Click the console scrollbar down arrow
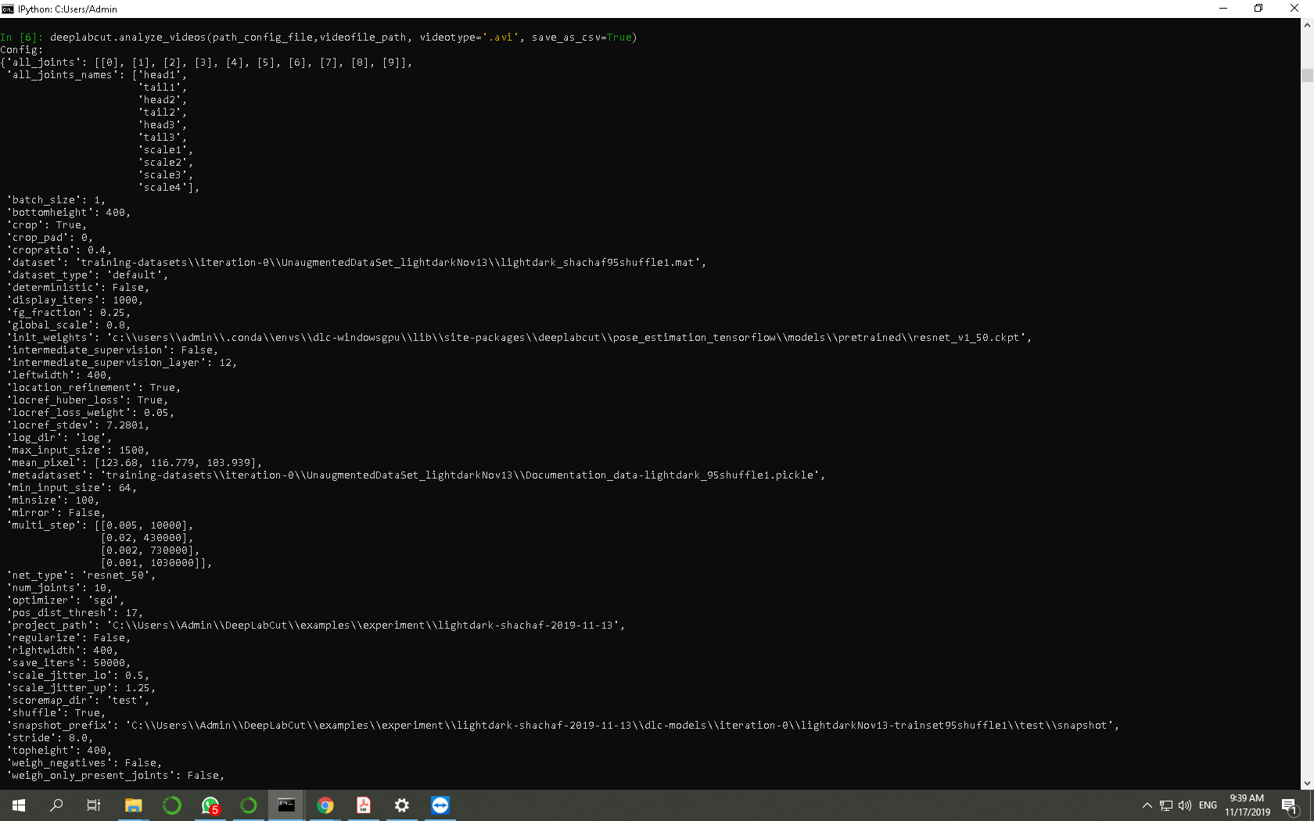The image size is (1314, 821). click(x=1306, y=783)
